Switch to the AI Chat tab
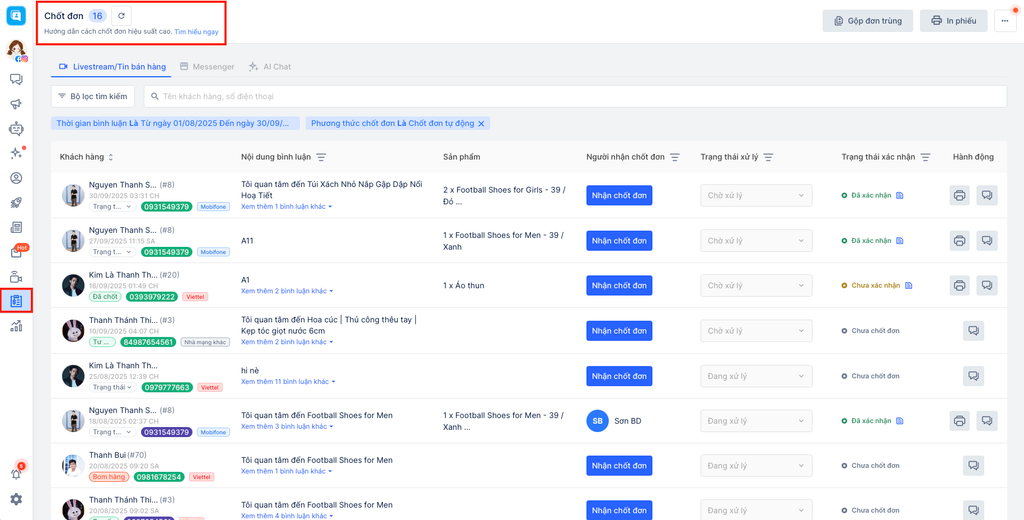1024x520 pixels. 270,67
